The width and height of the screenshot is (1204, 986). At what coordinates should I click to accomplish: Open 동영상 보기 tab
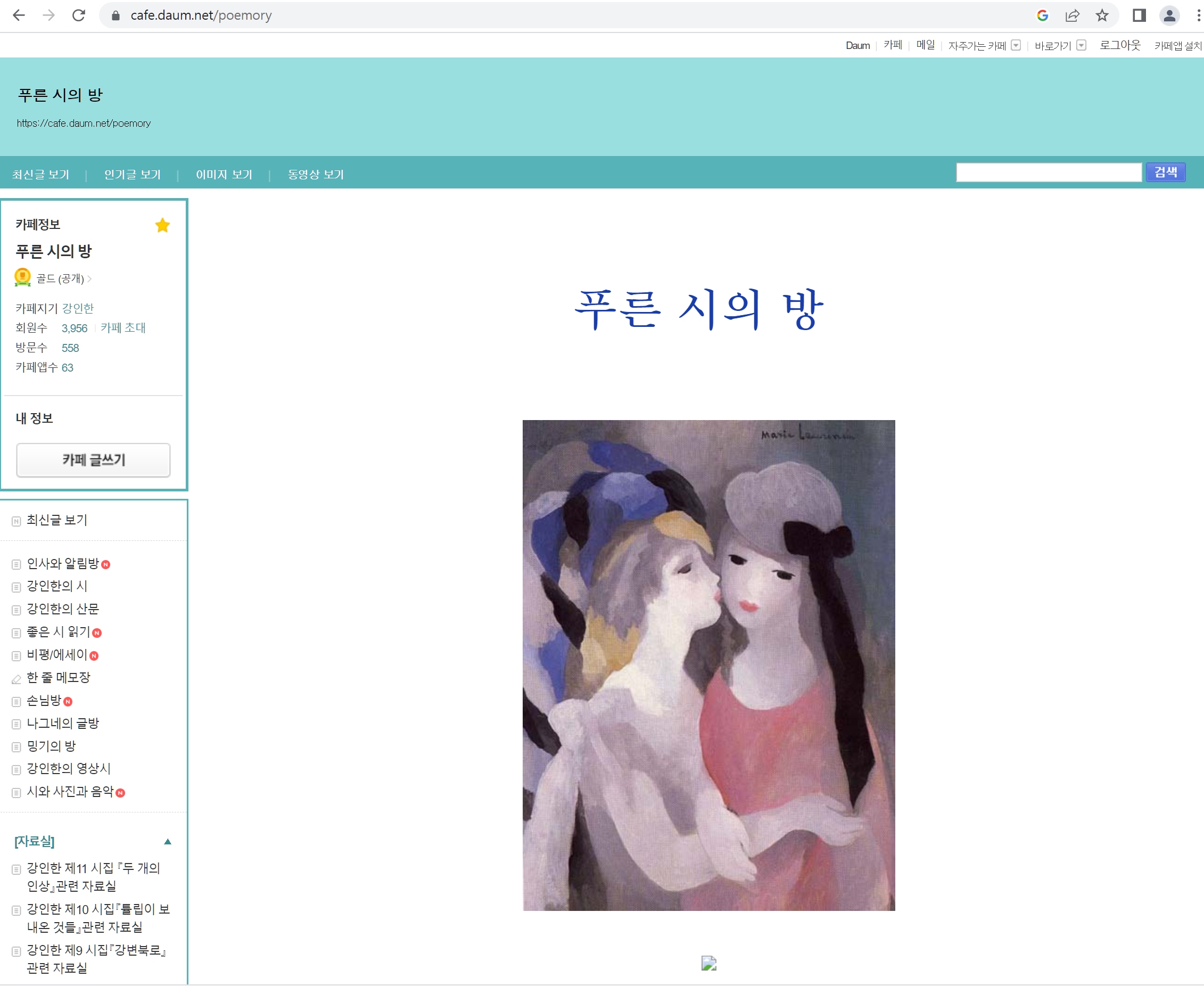[316, 175]
